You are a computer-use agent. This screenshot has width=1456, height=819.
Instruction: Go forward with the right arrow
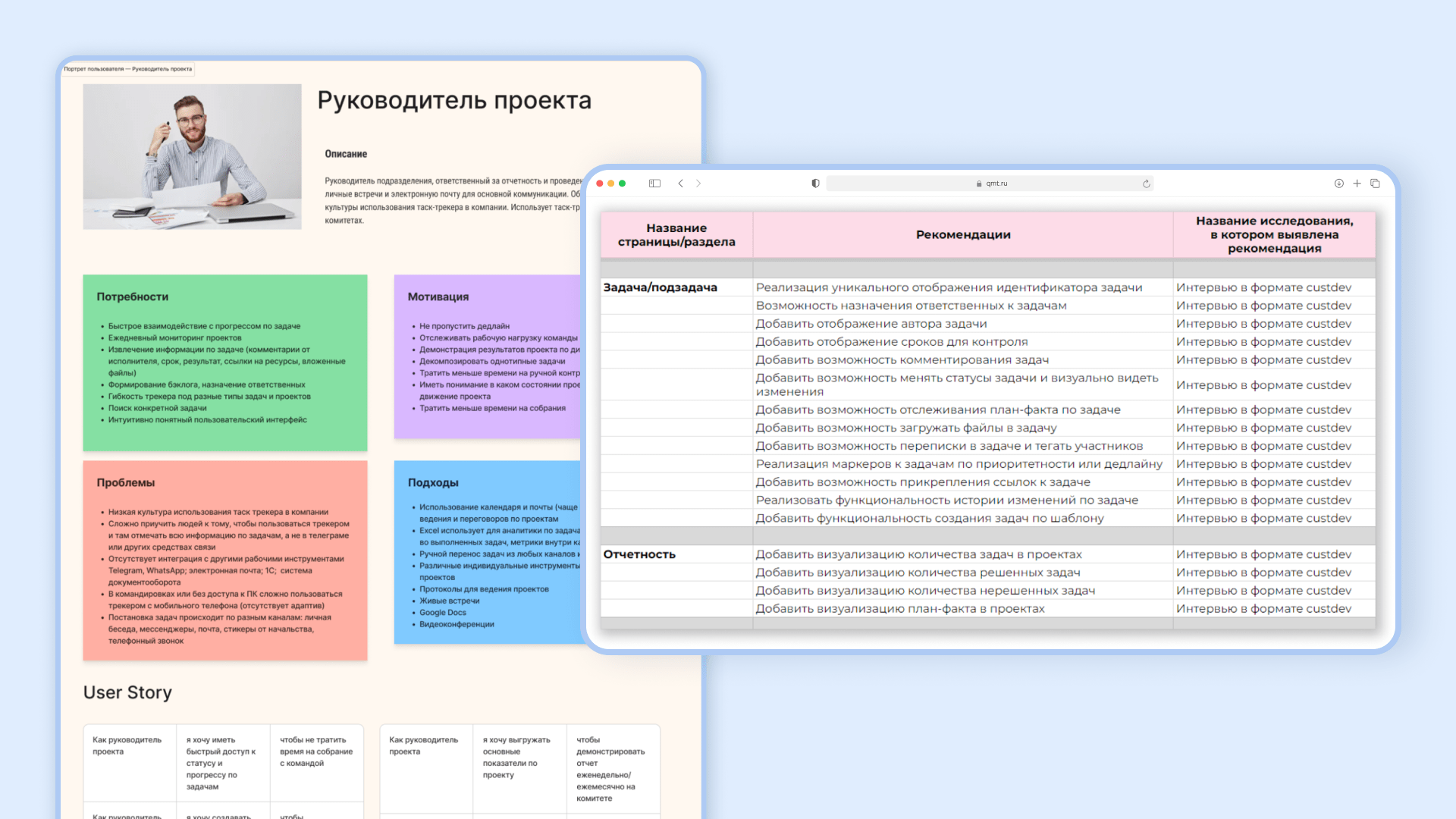[698, 184]
